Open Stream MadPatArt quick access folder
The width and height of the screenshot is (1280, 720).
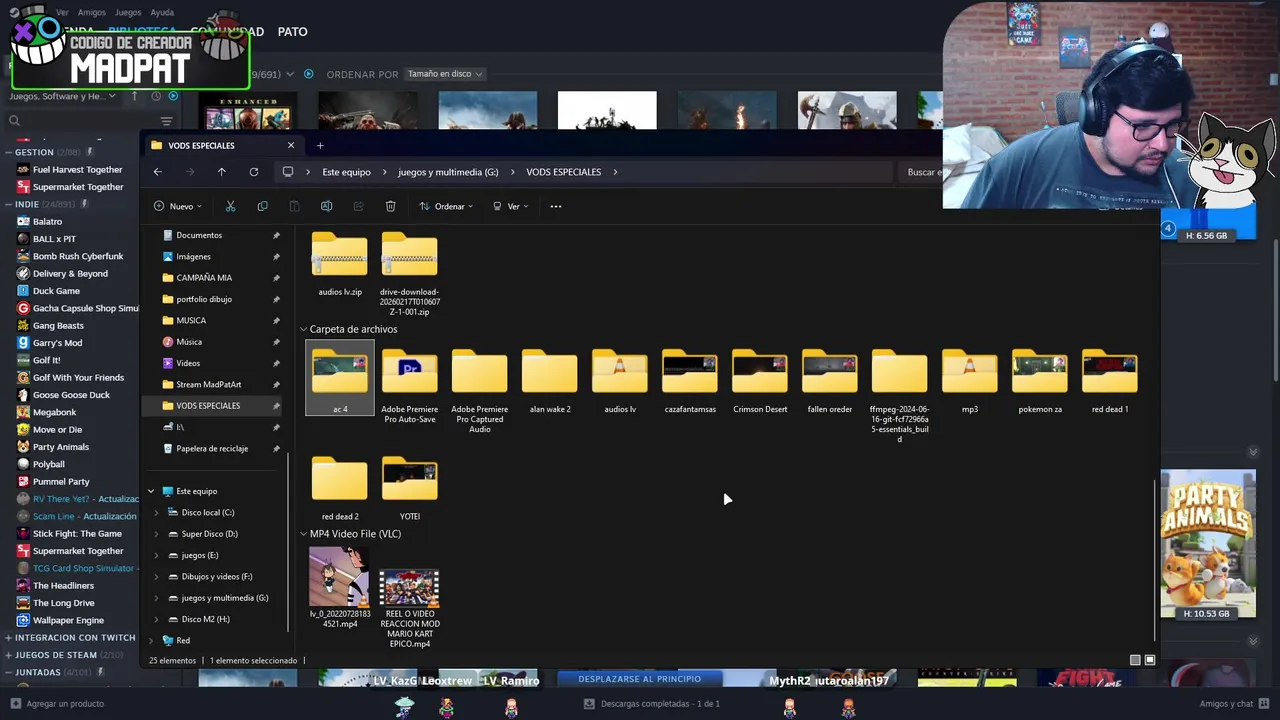tap(208, 384)
